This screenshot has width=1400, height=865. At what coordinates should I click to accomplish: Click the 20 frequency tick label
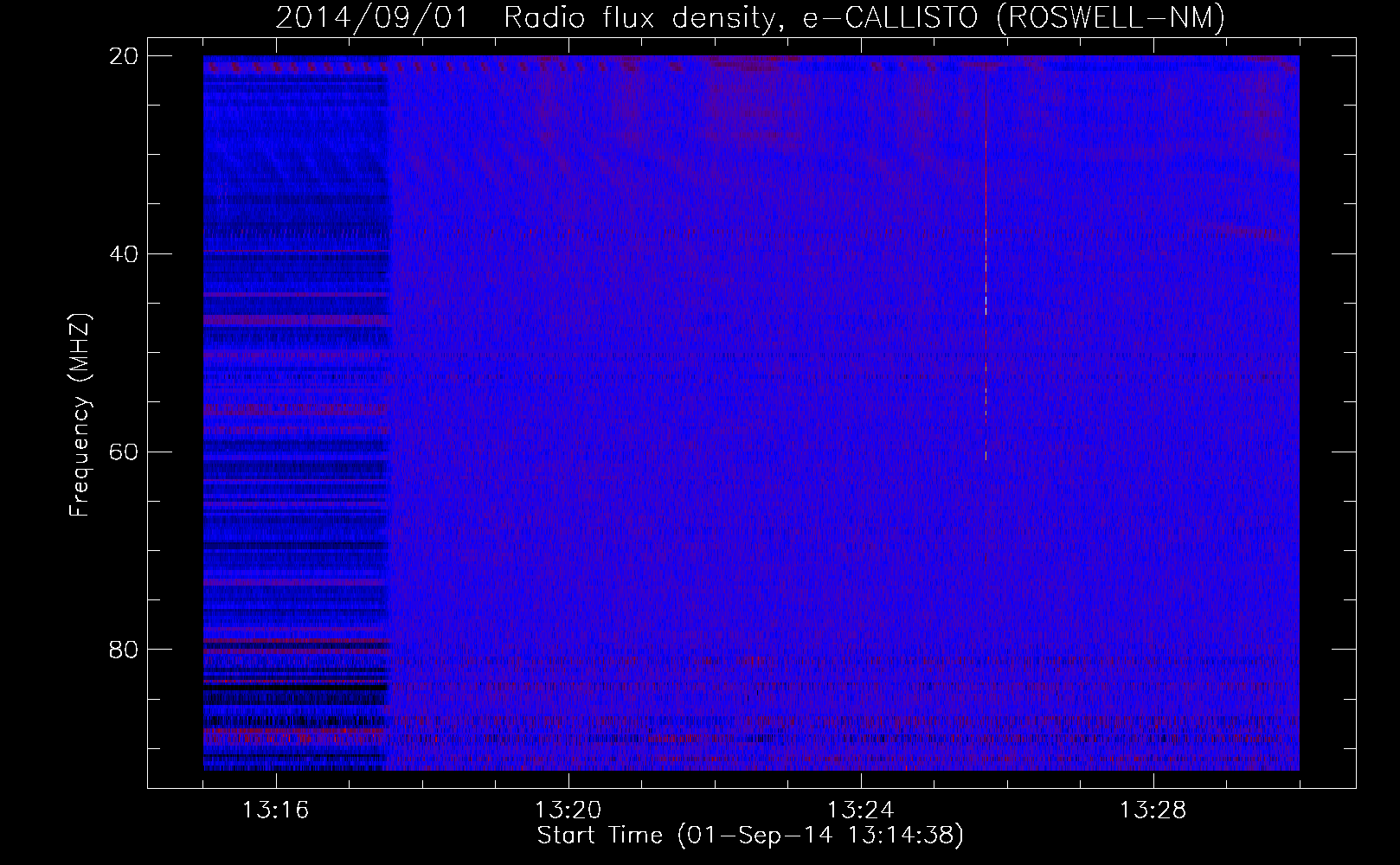click(125, 56)
